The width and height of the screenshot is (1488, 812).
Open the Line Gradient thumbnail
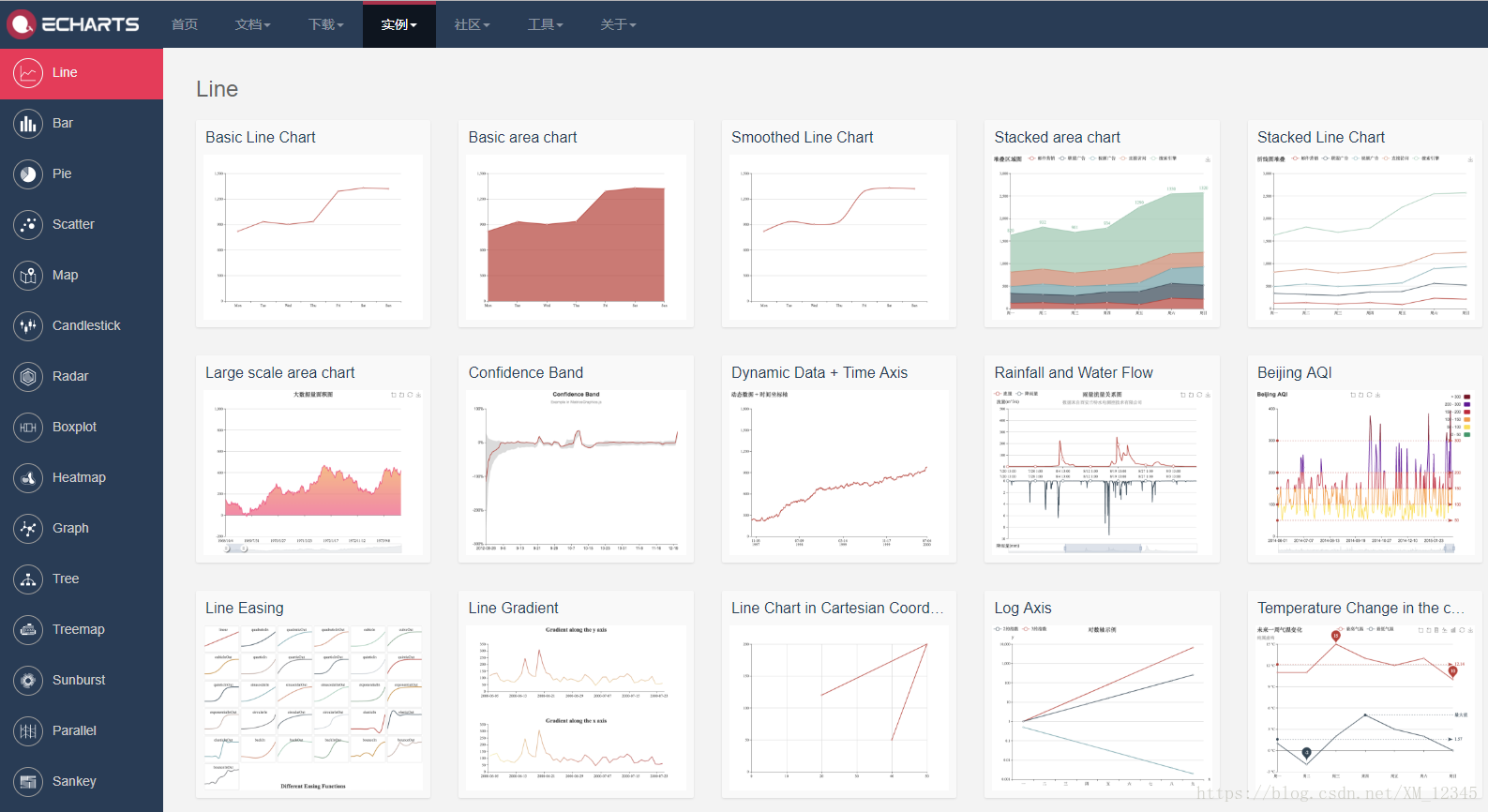(x=576, y=708)
